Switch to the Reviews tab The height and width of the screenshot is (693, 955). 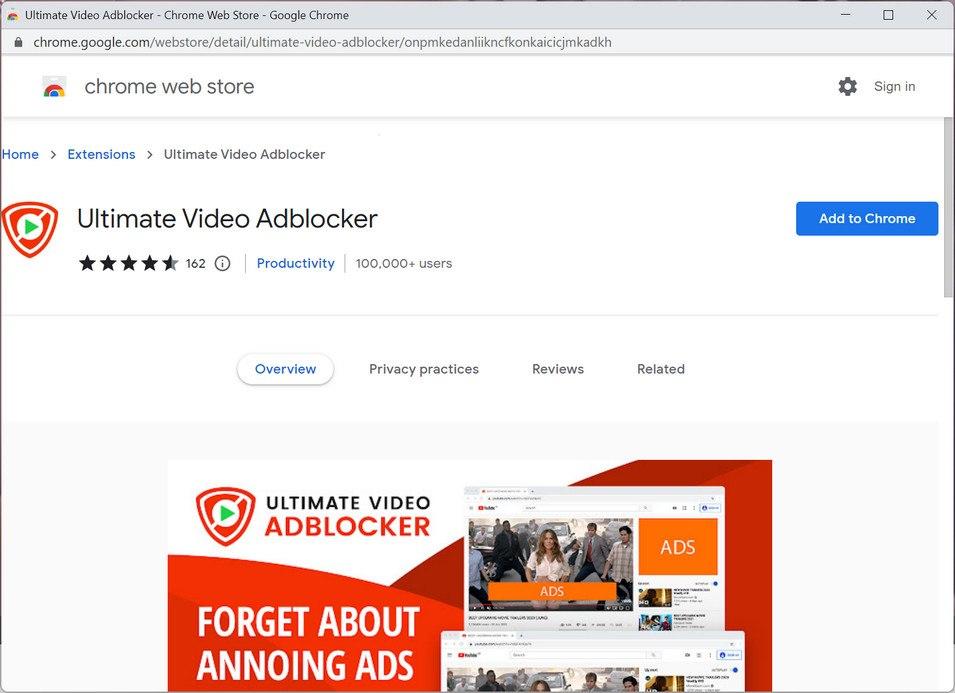pos(558,369)
